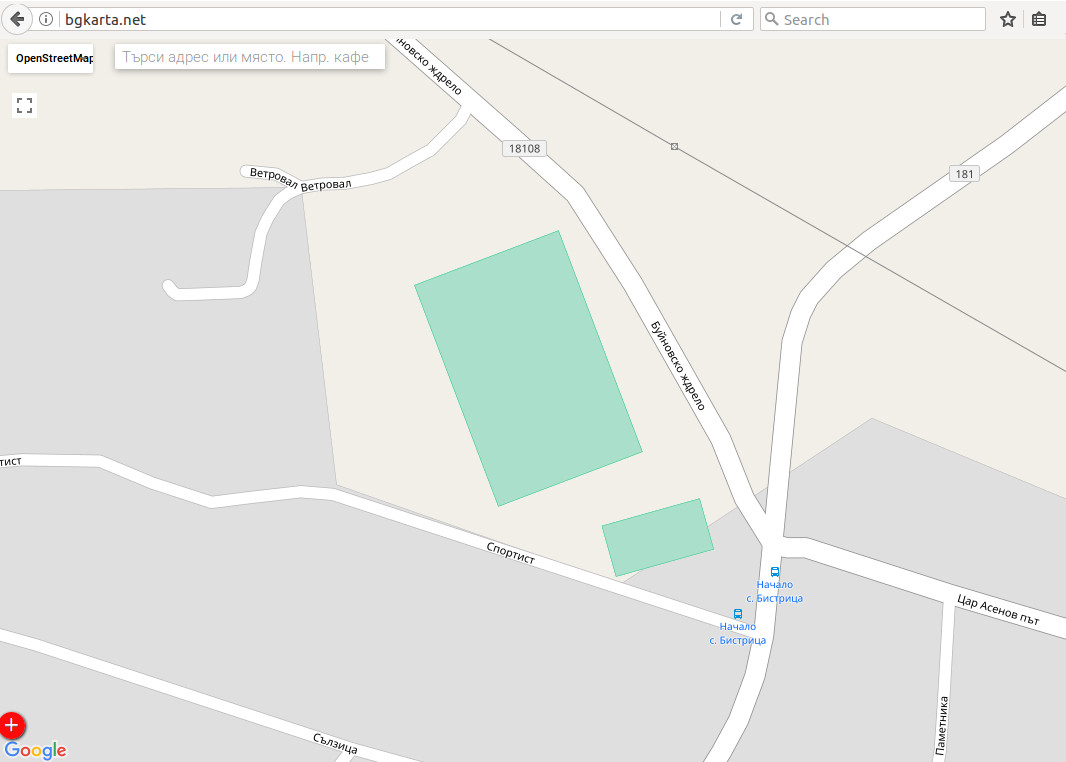Select the lower Начало с. Бистрица bus stop icon
Viewport: 1066px width, 762px height.
tap(738, 614)
